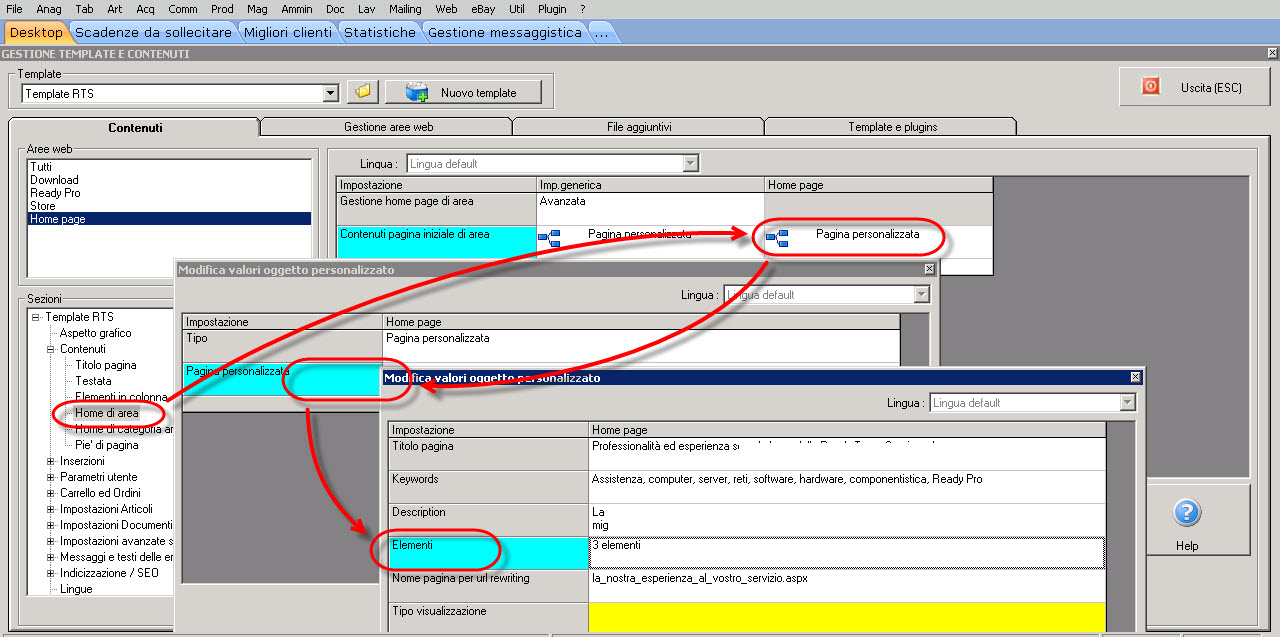This screenshot has height=637, width=1280.
Task: Click the Nuovo template button
Action: (464, 92)
